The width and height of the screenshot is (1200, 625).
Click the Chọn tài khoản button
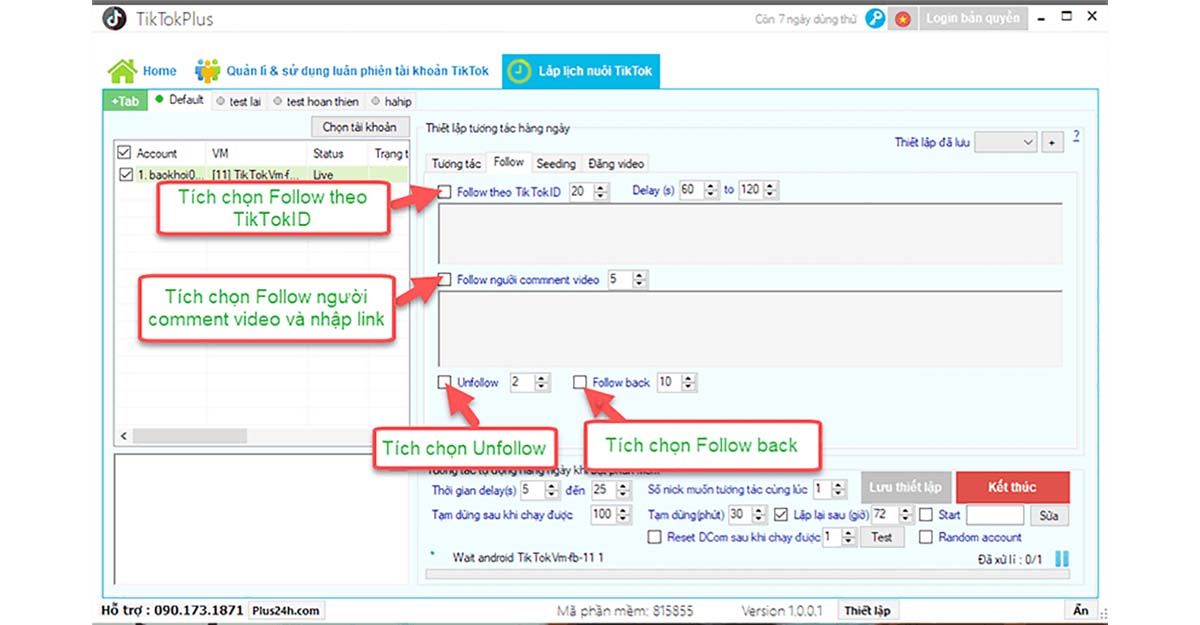click(360, 127)
